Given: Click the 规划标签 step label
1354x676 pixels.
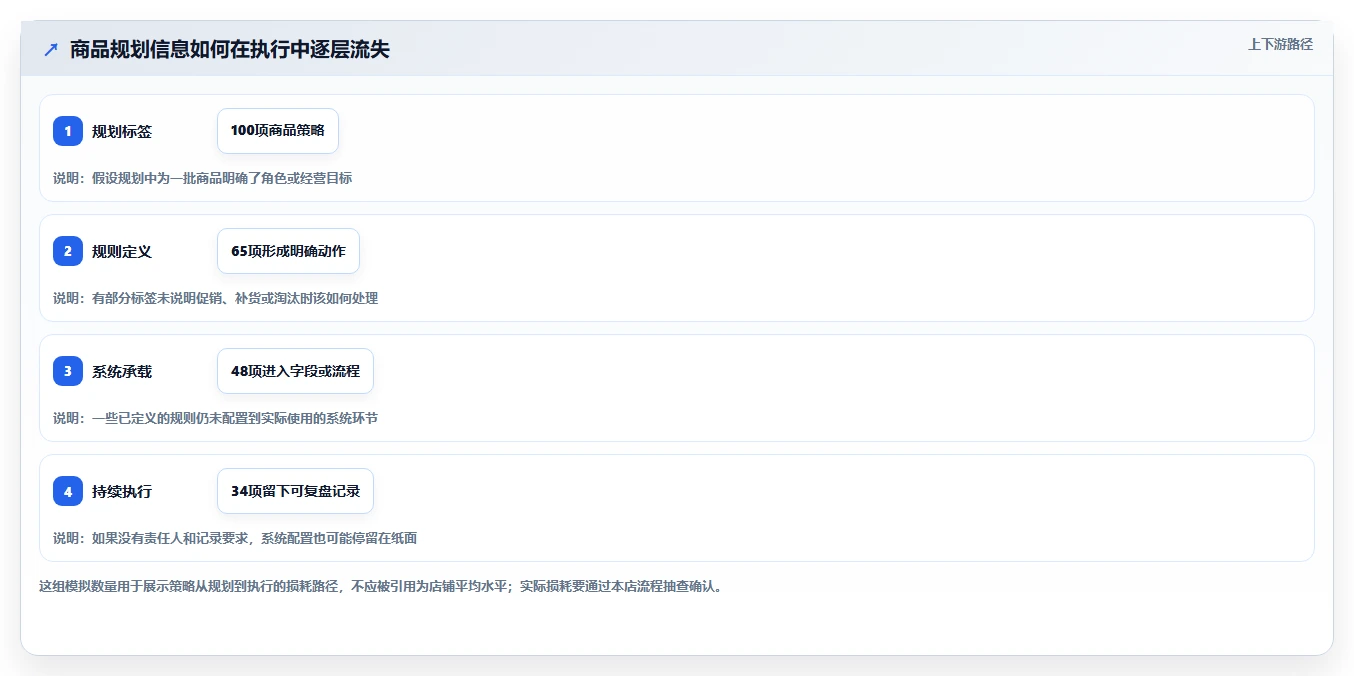Looking at the screenshot, I should tap(122, 132).
